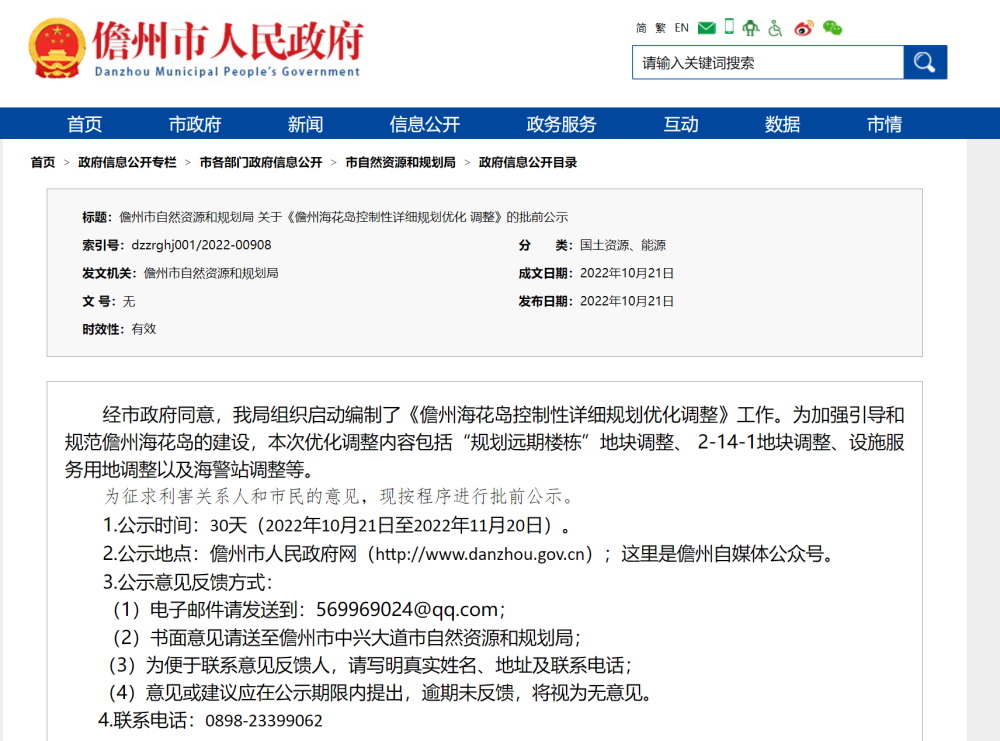The image size is (1000, 741).
Task: Open the green mail envelope icon
Action: coord(707,28)
